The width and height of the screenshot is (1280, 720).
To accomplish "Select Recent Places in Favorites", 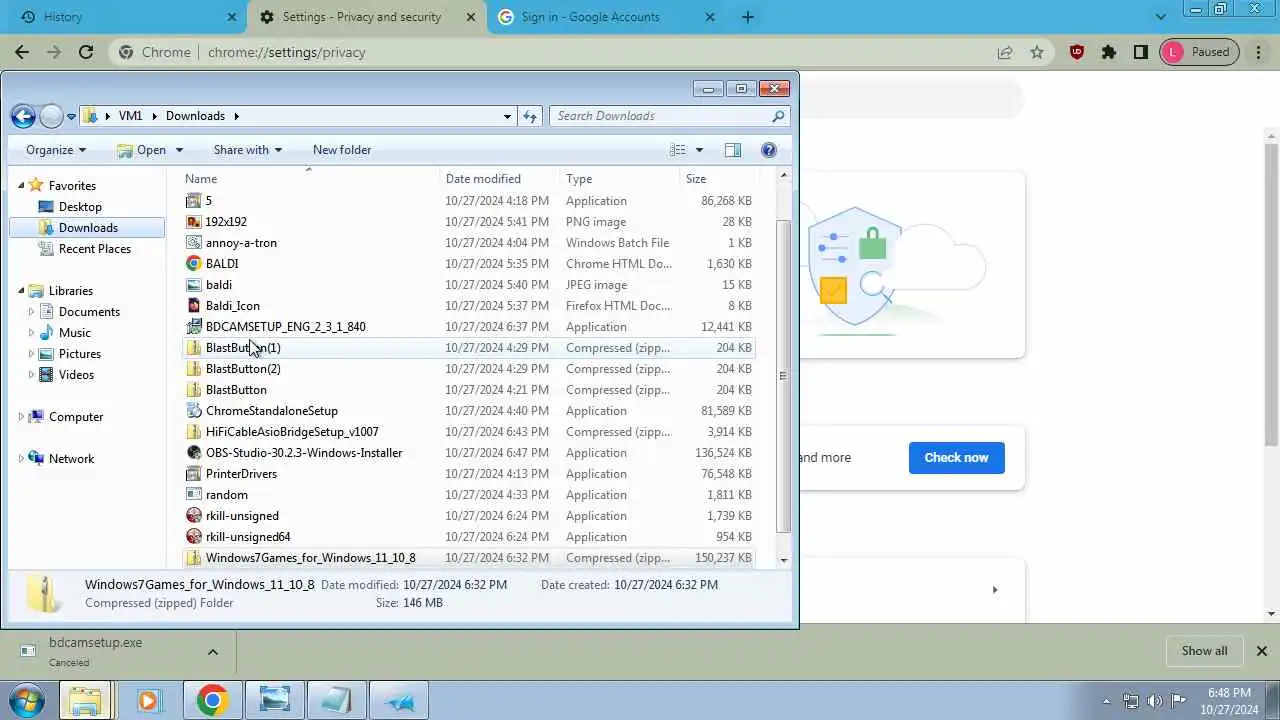I will tap(94, 249).
